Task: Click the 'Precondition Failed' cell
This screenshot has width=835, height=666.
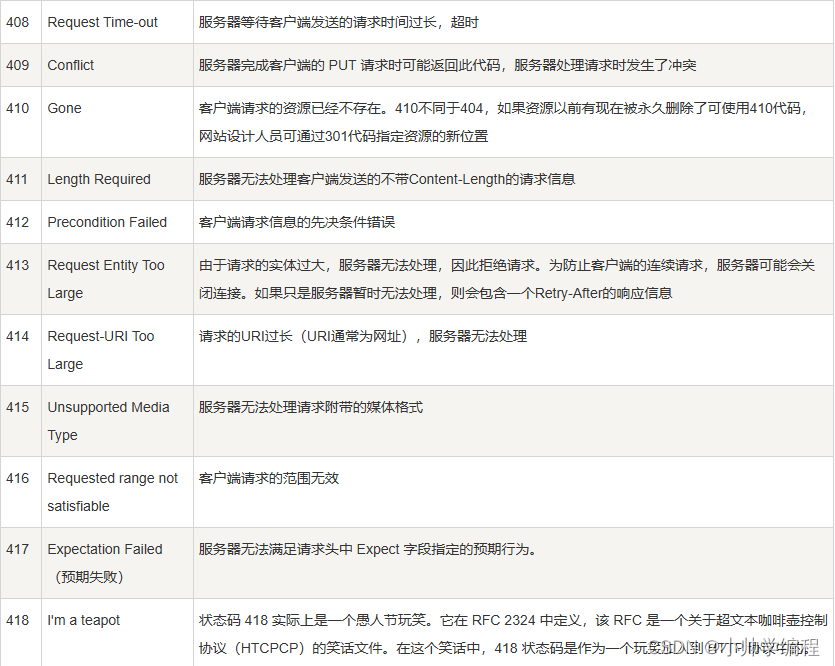Action: tap(117, 222)
